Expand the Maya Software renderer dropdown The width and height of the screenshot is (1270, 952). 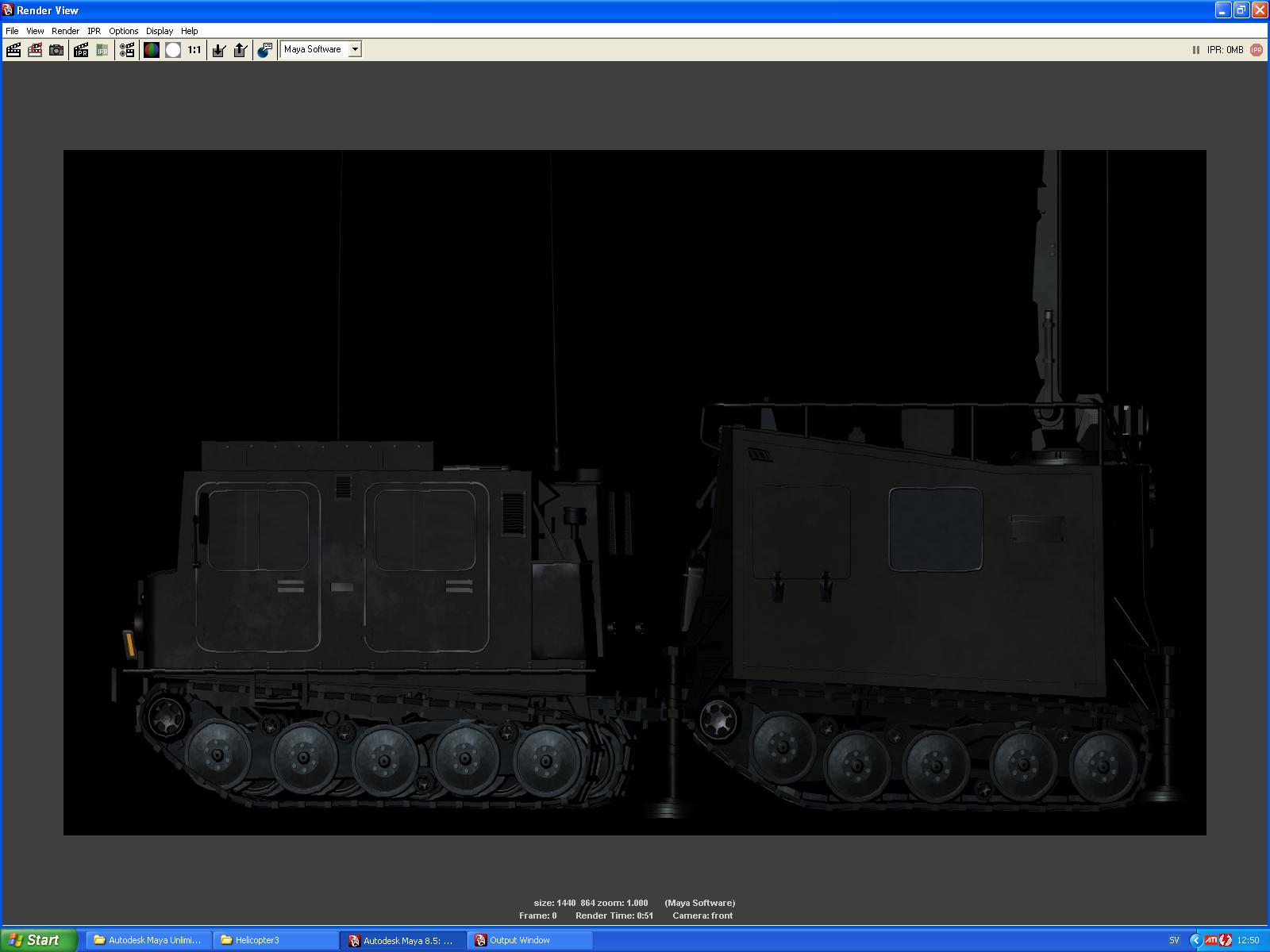tap(355, 49)
